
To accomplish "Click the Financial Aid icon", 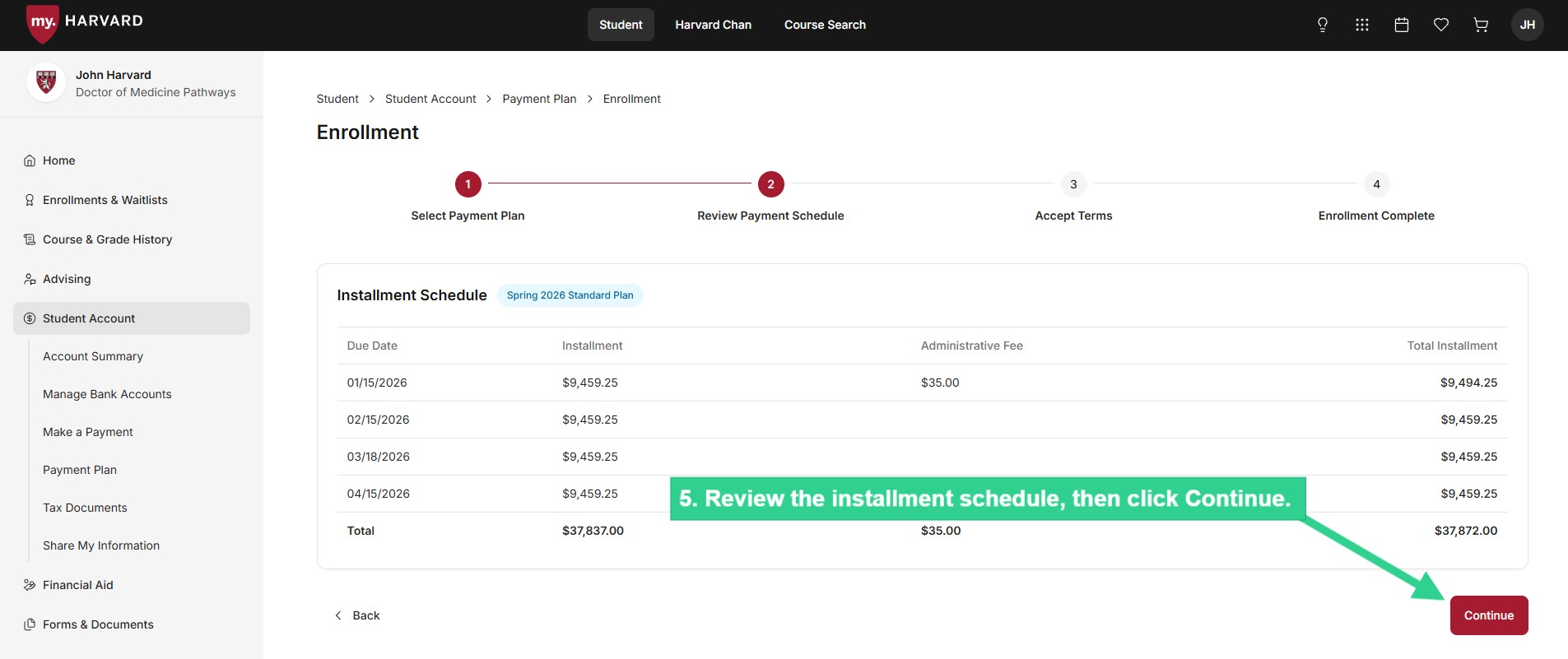I will [x=30, y=585].
